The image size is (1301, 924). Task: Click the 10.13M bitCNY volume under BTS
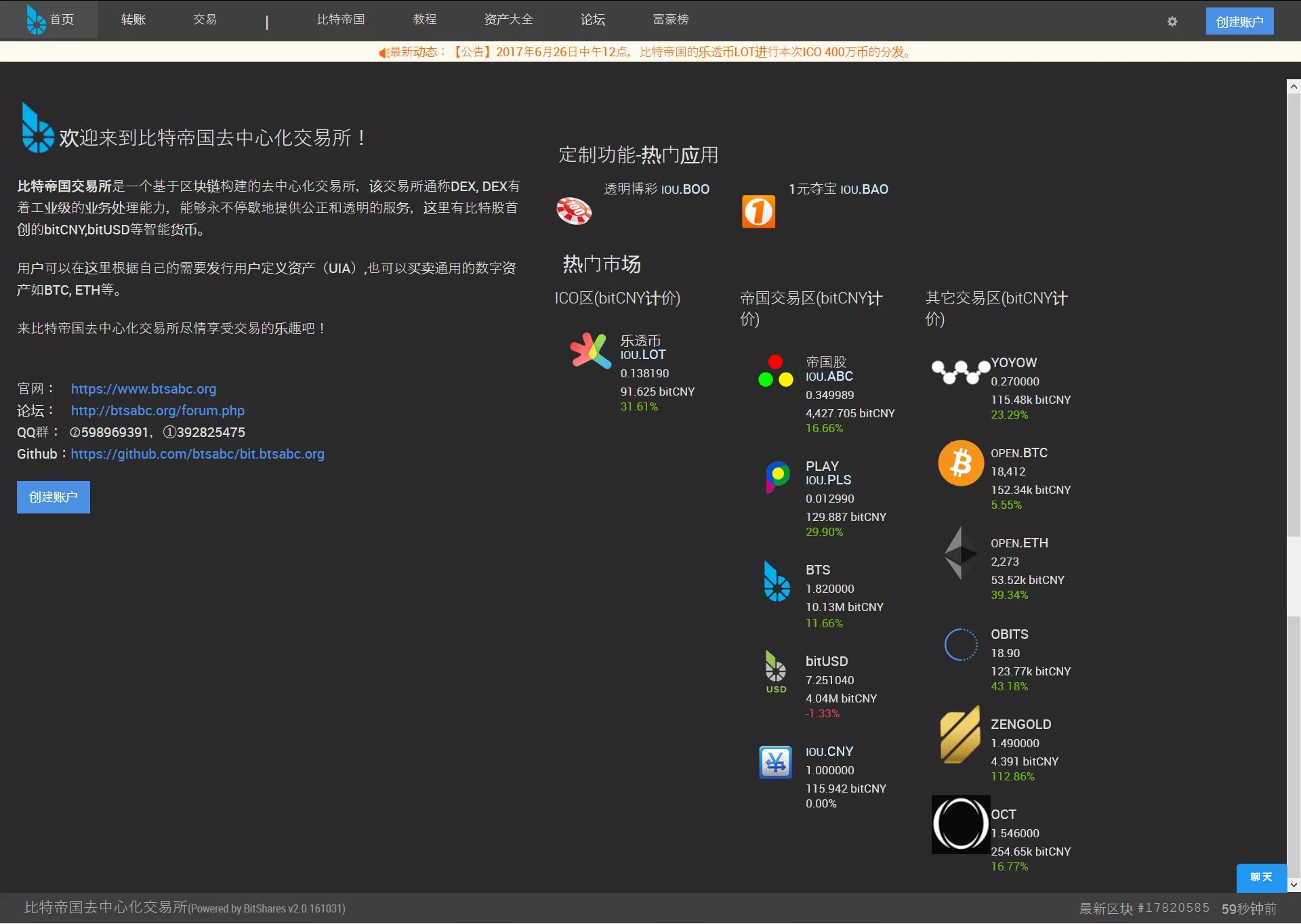tap(844, 608)
